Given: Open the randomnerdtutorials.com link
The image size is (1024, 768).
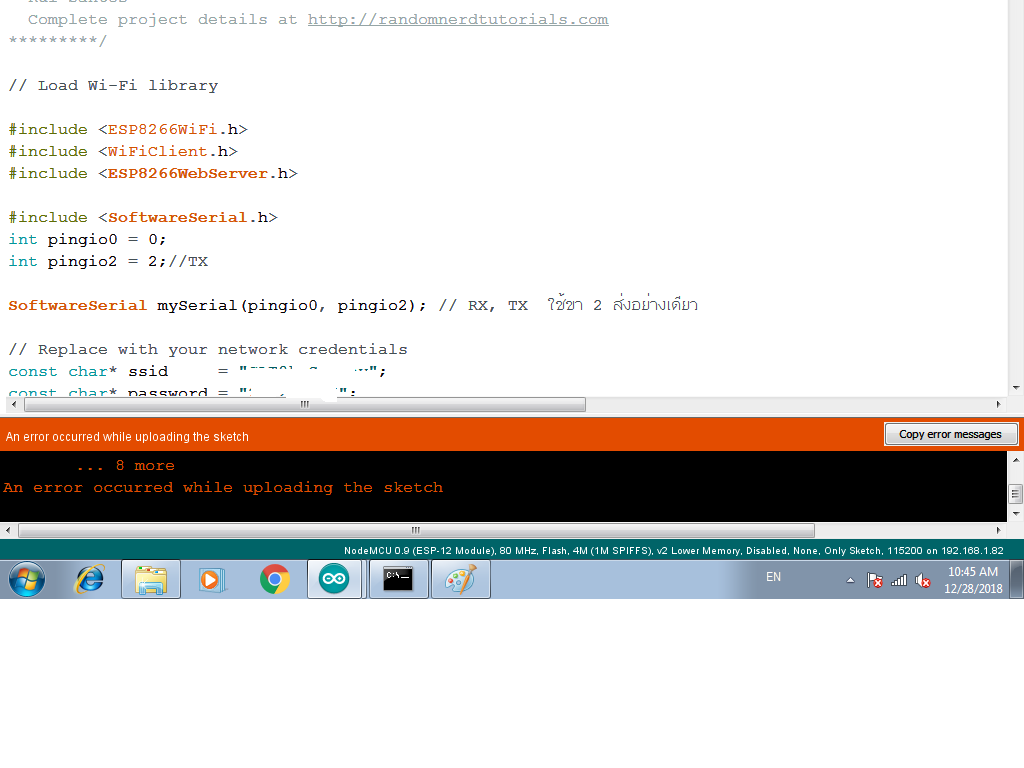Looking at the screenshot, I should click(x=457, y=19).
